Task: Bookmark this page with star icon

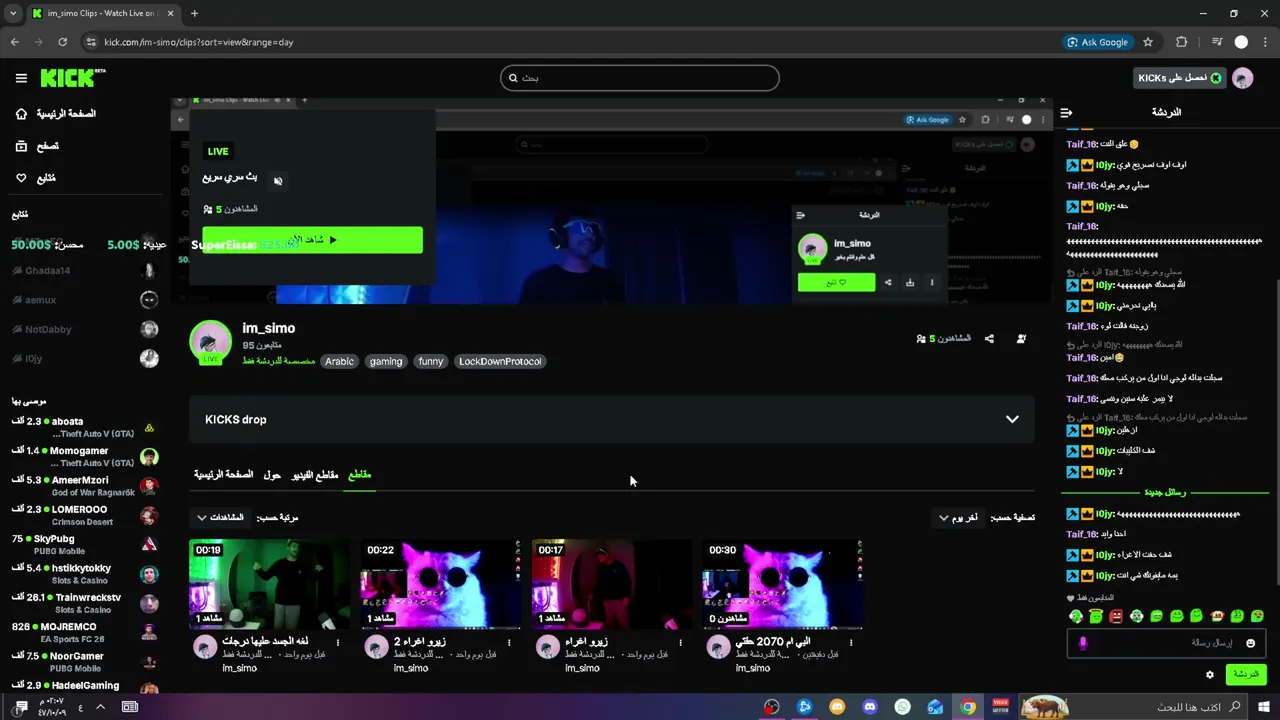Action: coord(1148,42)
